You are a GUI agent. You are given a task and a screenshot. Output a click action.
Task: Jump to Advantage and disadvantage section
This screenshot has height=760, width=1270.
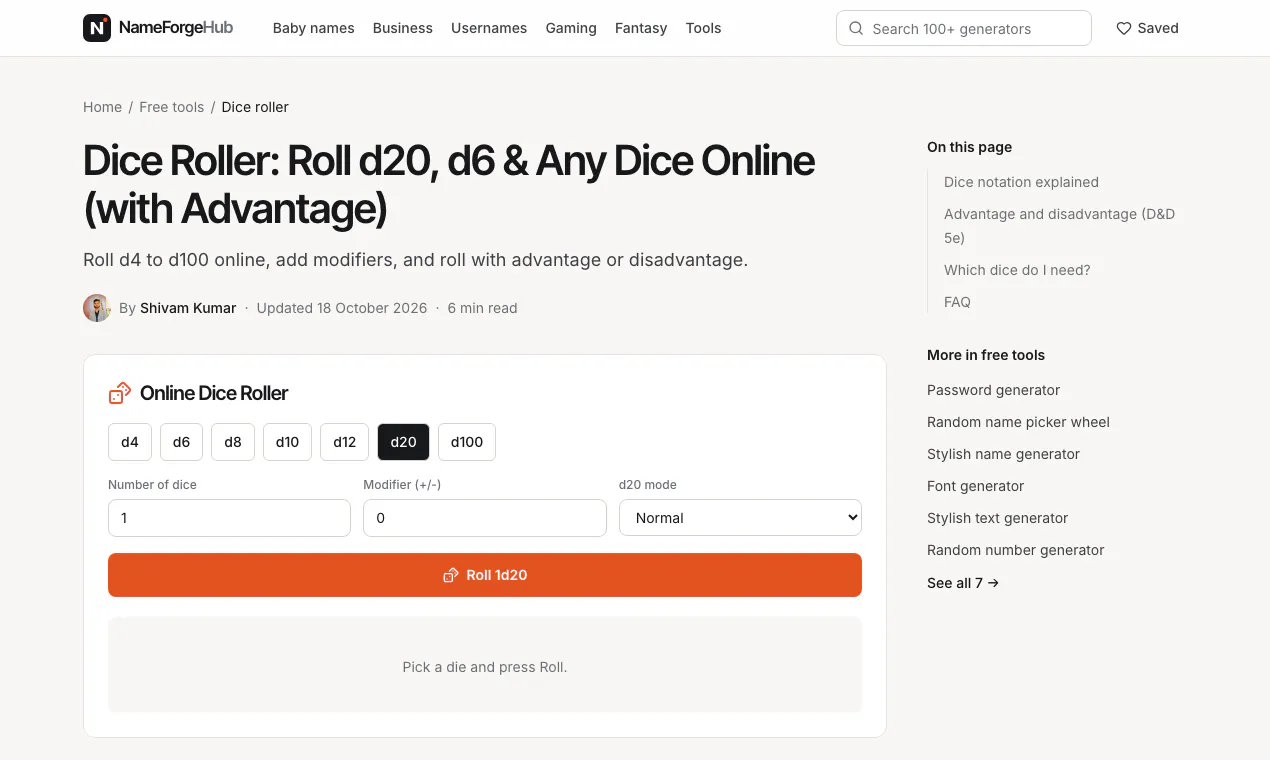click(1059, 226)
